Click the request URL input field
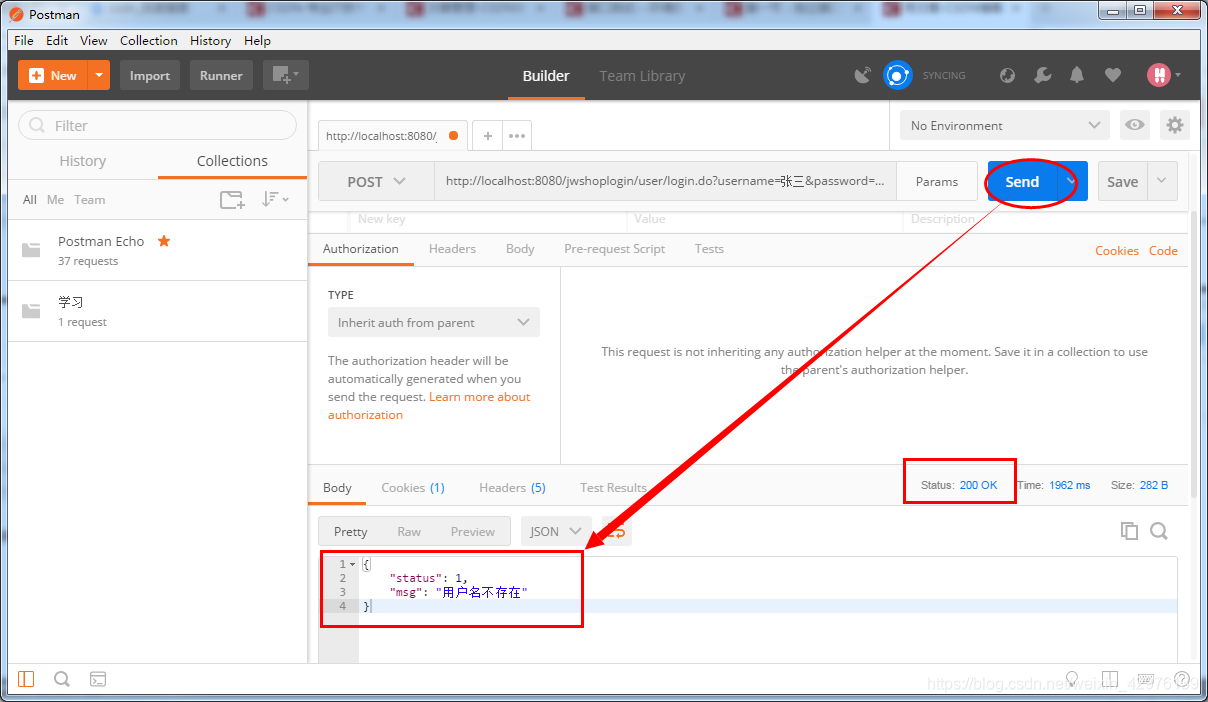The image size is (1208, 702). [x=665, y=181]
